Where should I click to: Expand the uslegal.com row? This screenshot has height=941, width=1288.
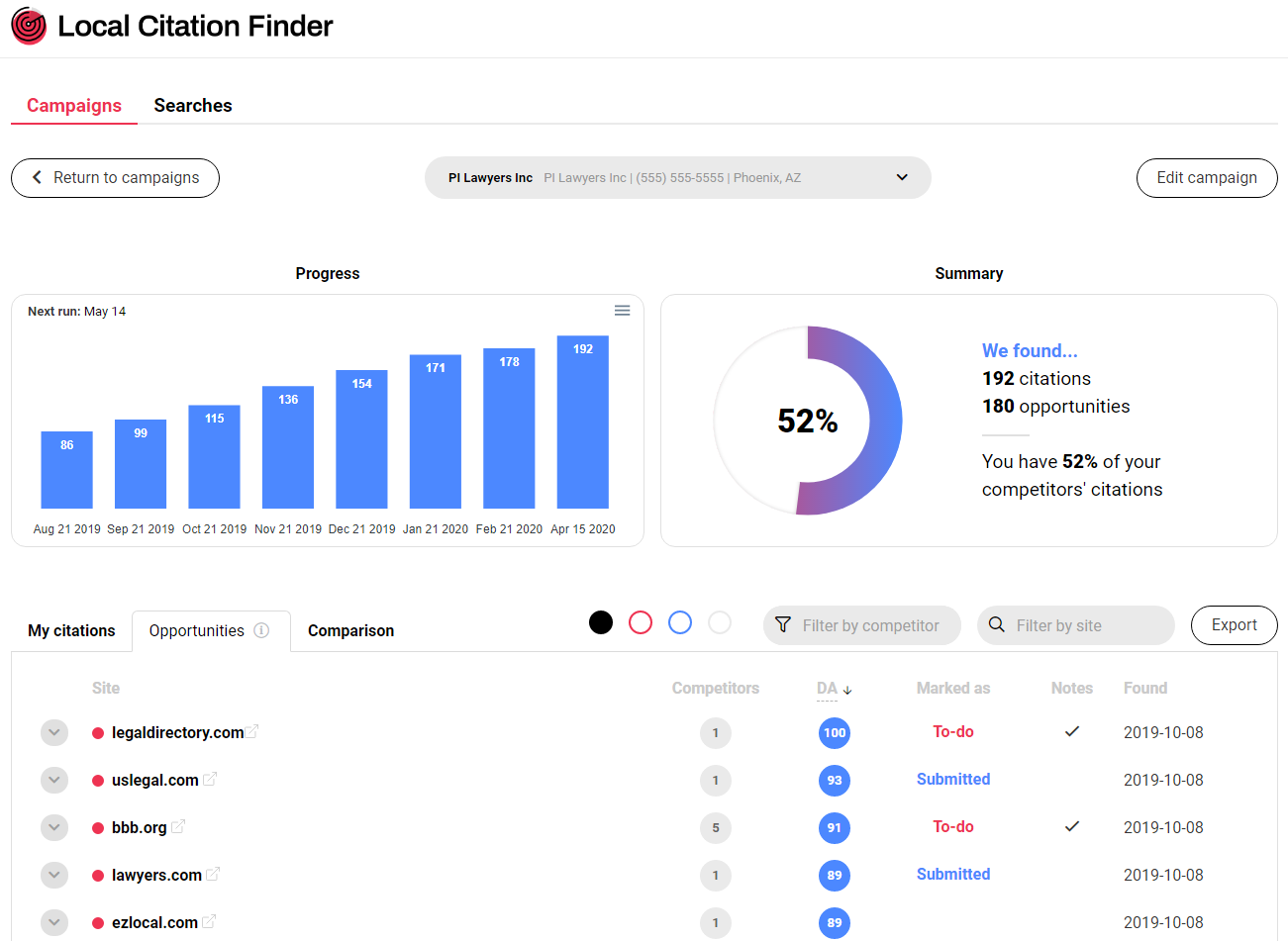tap(54, 780)
